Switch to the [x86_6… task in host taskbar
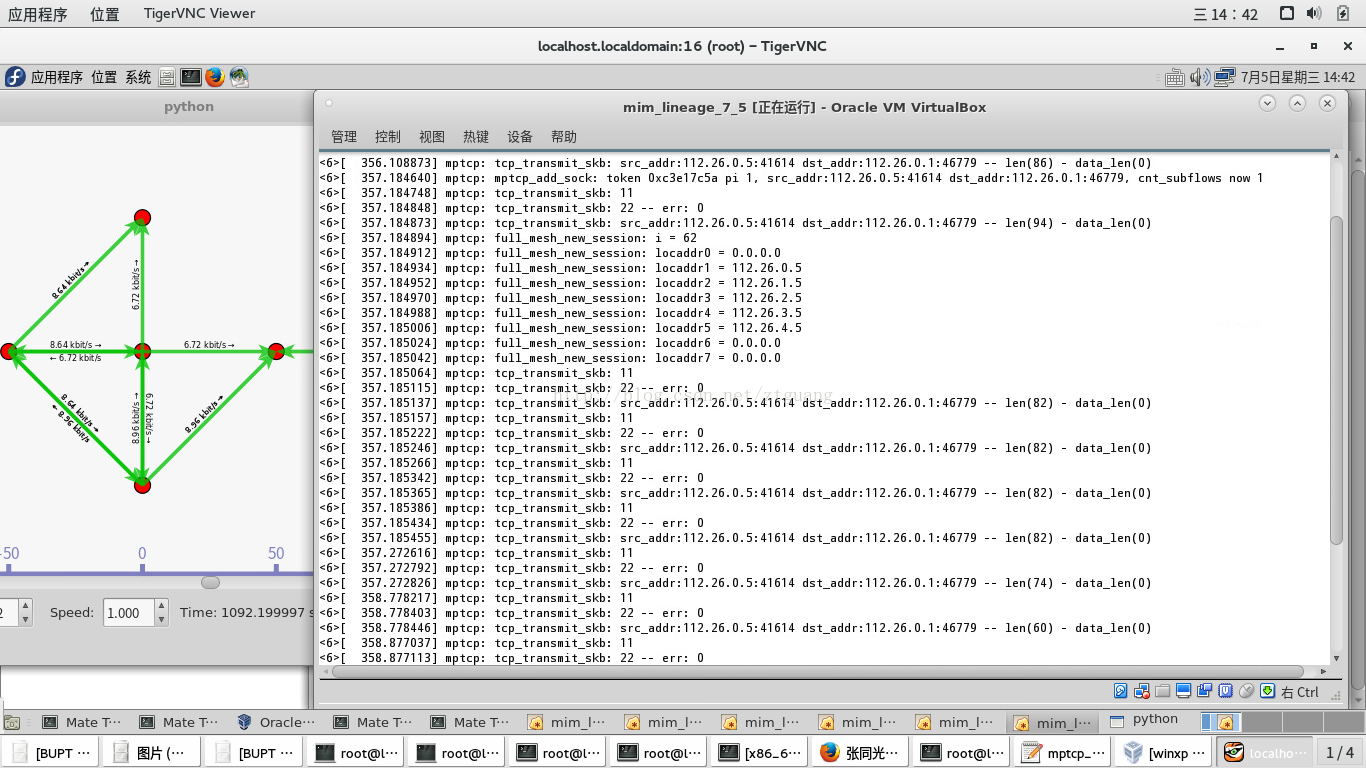The height and width of the screenshot is (768, 1366). click(757, 752)
